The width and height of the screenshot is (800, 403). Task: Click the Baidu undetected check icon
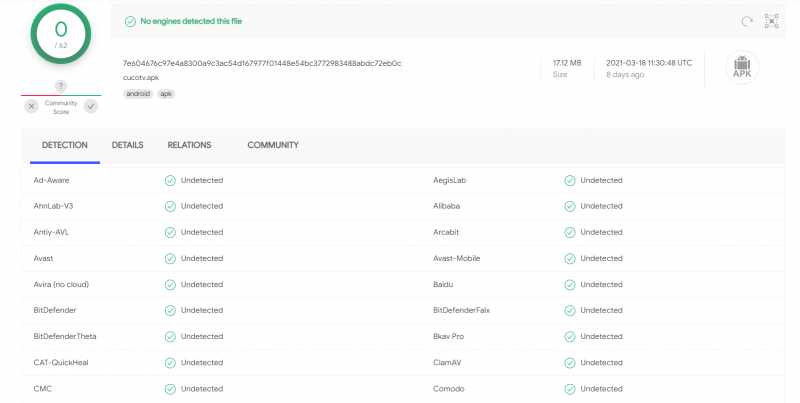pyautogui.click(x=569, y=285)
